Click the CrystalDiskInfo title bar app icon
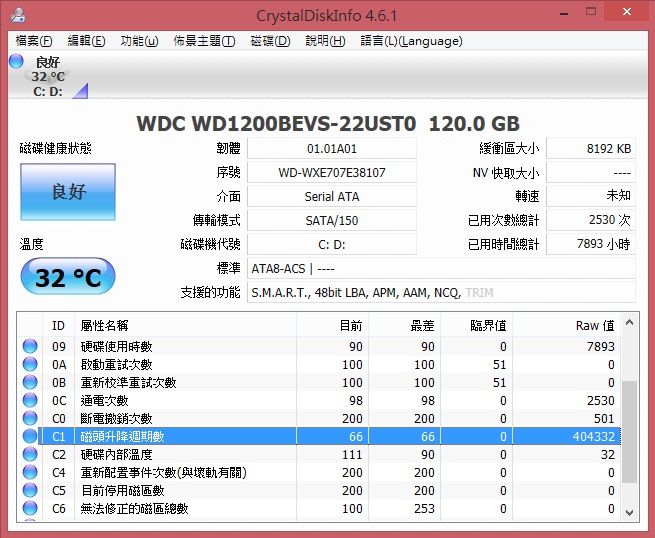 tap(18, 15)
